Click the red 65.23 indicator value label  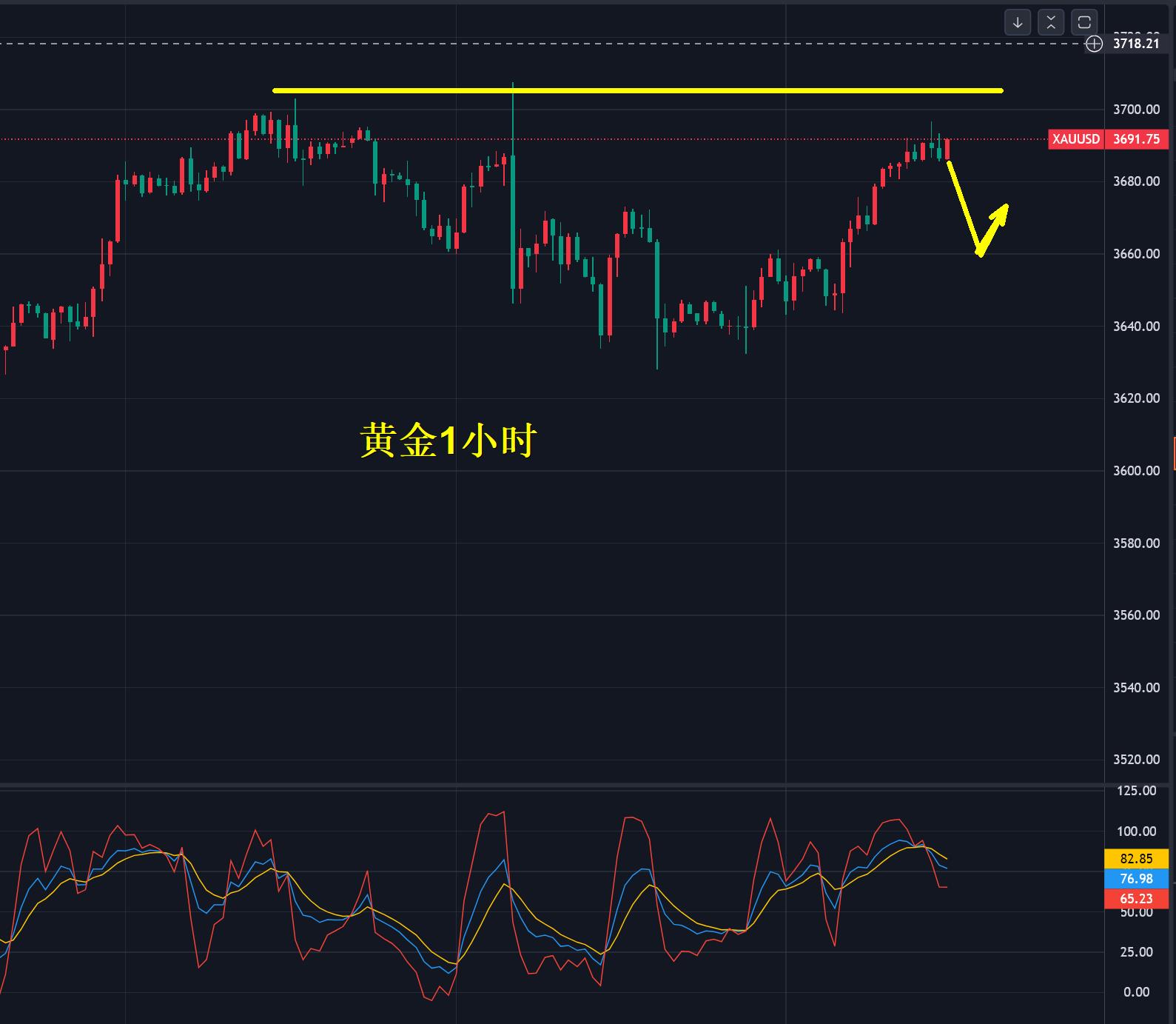[1136, 899]
